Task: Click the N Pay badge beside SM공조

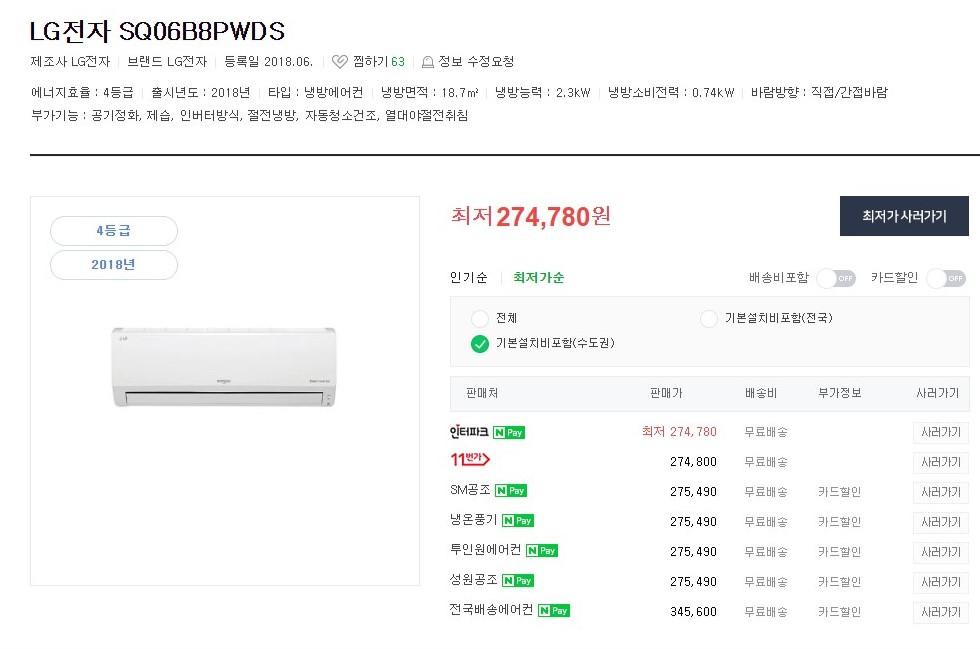Action: coord(511,491)
